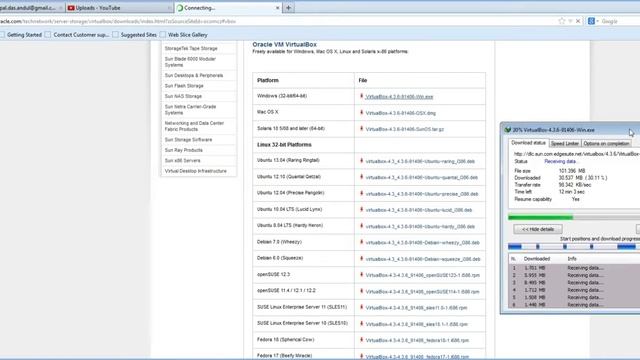Open Sun Storage Software sidebar item
640x360 pixels.
[189, 140]
